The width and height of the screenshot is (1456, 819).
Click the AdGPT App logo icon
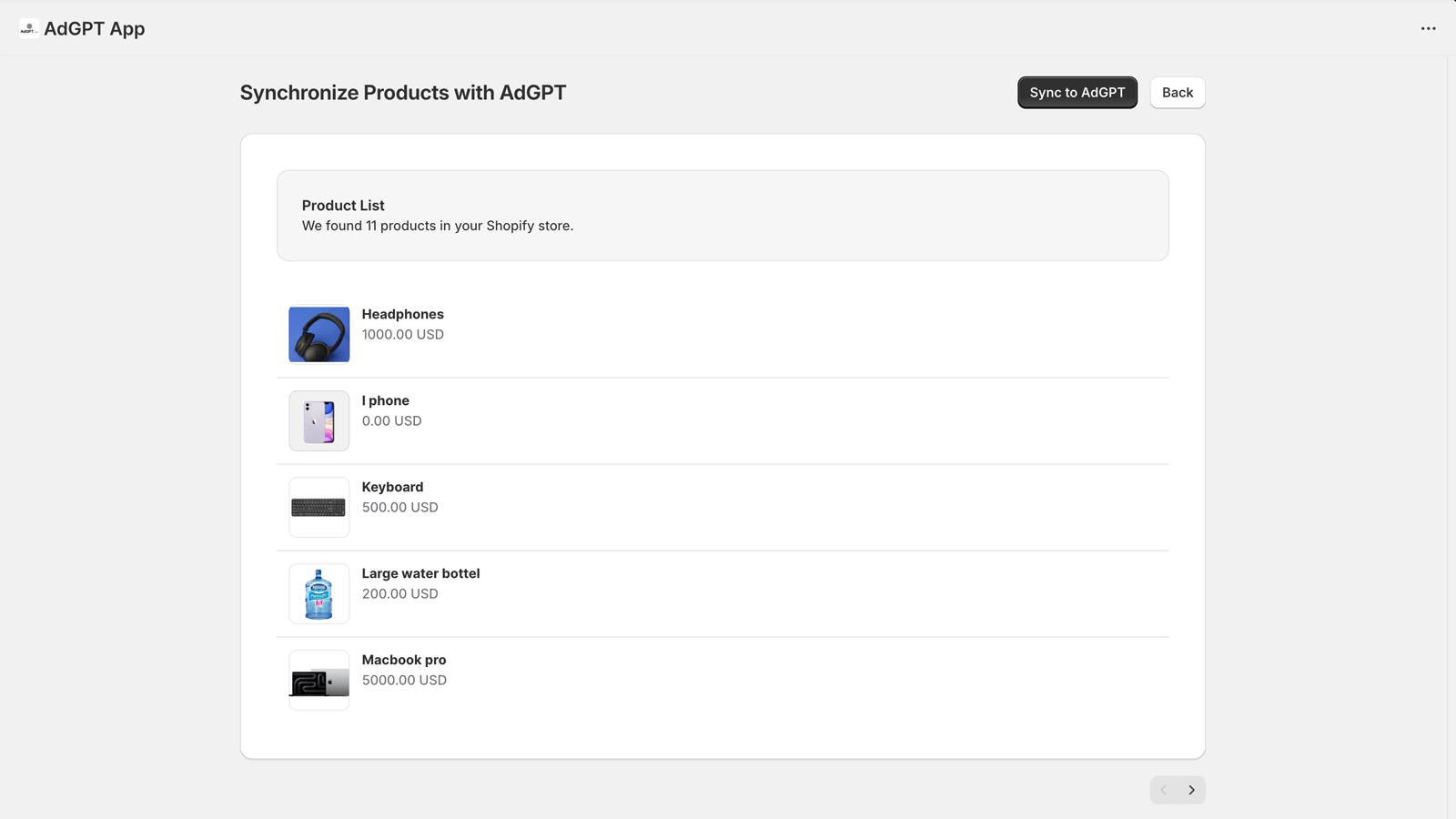pos(28,28)
